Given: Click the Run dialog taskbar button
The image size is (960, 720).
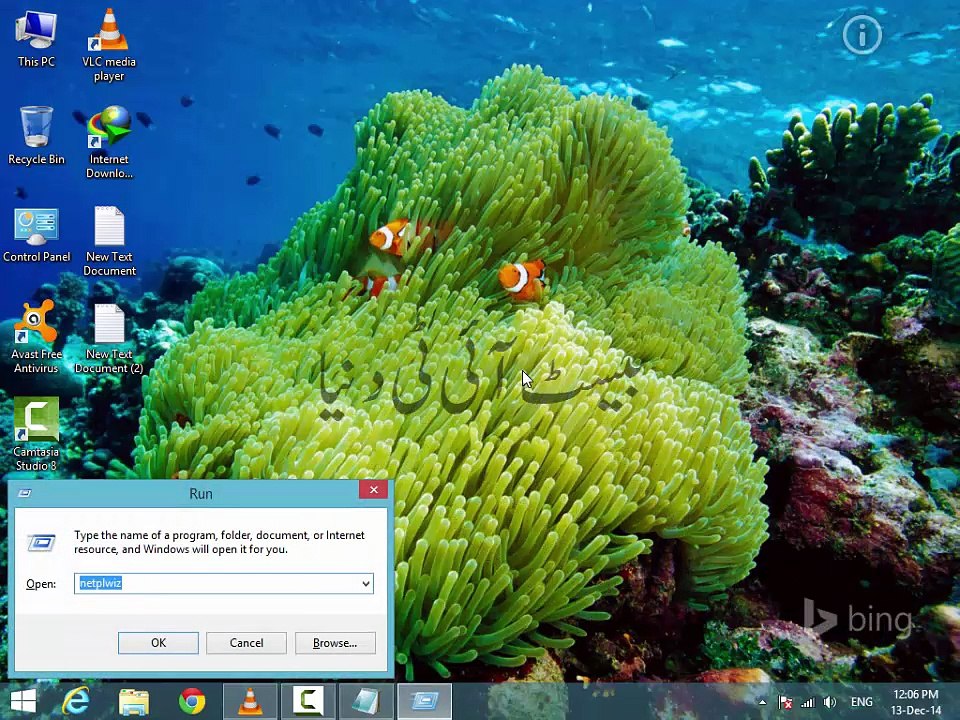Looking at the screenshot, I should tap(424, 702).
